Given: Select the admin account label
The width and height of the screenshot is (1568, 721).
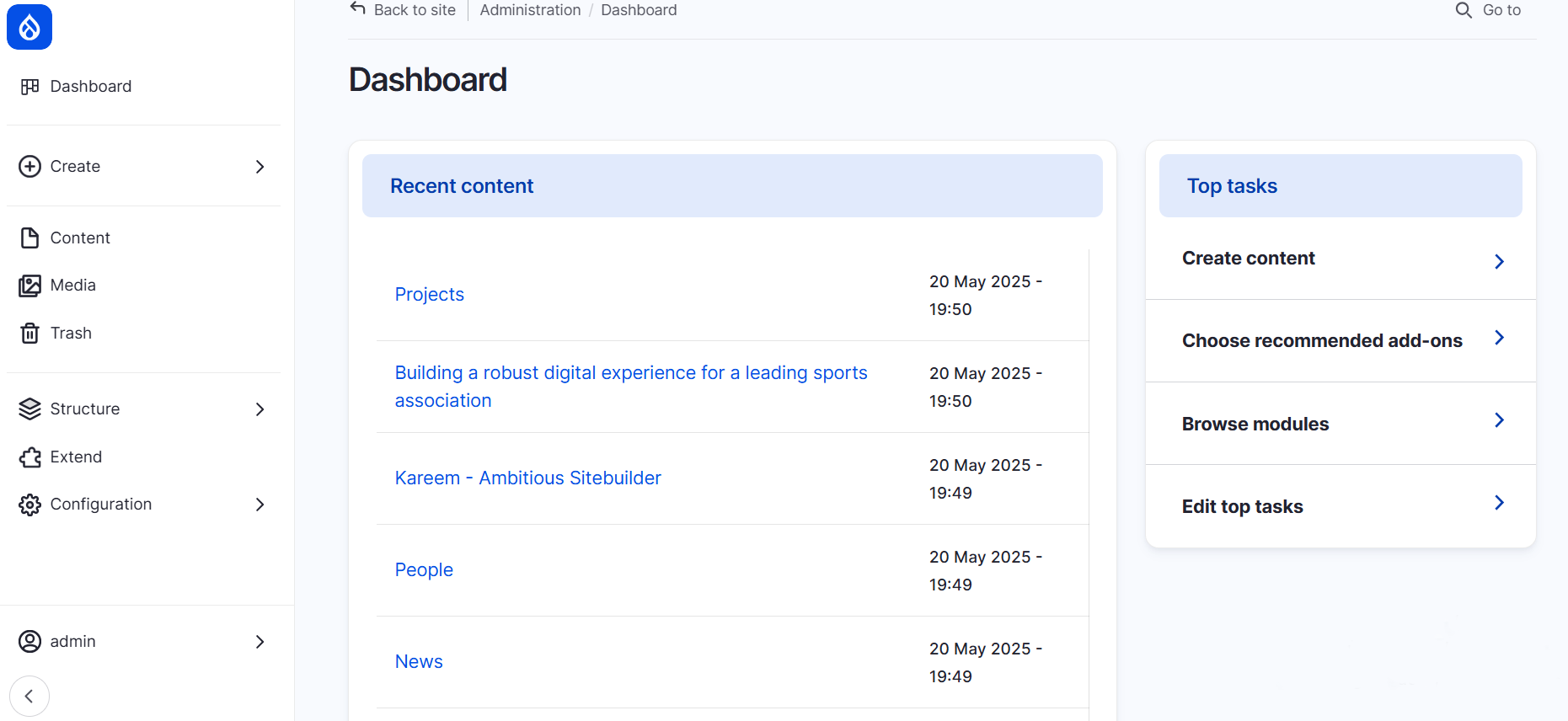Looking at the screenshot, I should [x=73, y=642].
